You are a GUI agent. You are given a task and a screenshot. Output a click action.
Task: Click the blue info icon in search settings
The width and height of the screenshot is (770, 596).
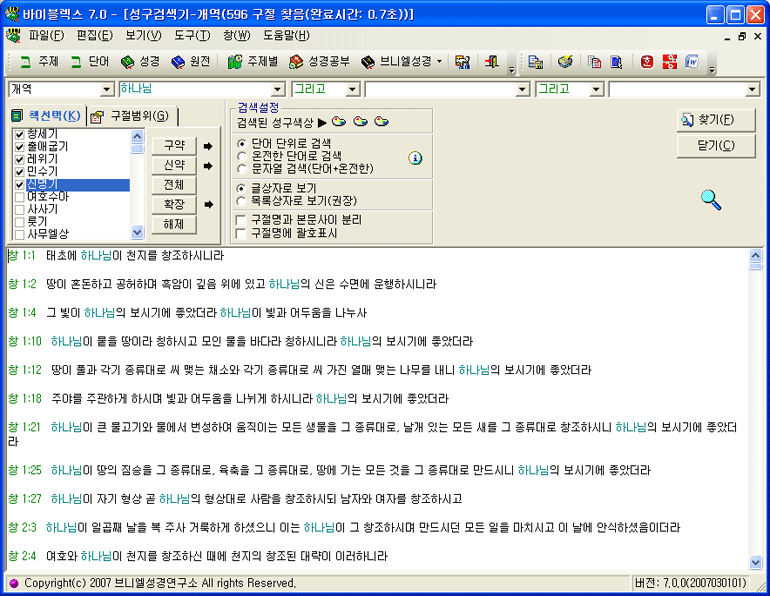click(415, 158)
